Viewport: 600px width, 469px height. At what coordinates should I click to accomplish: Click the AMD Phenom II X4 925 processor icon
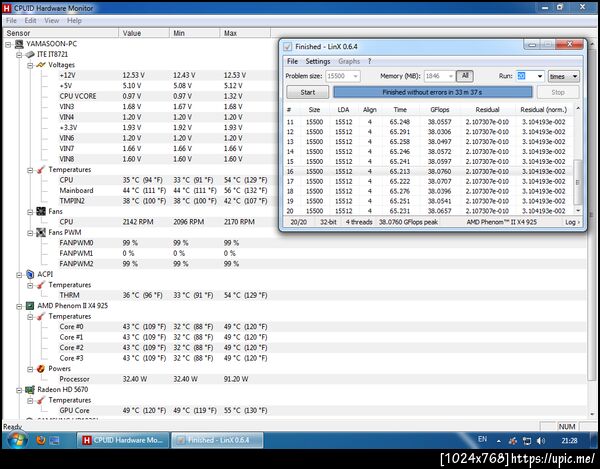coord(30,306)
